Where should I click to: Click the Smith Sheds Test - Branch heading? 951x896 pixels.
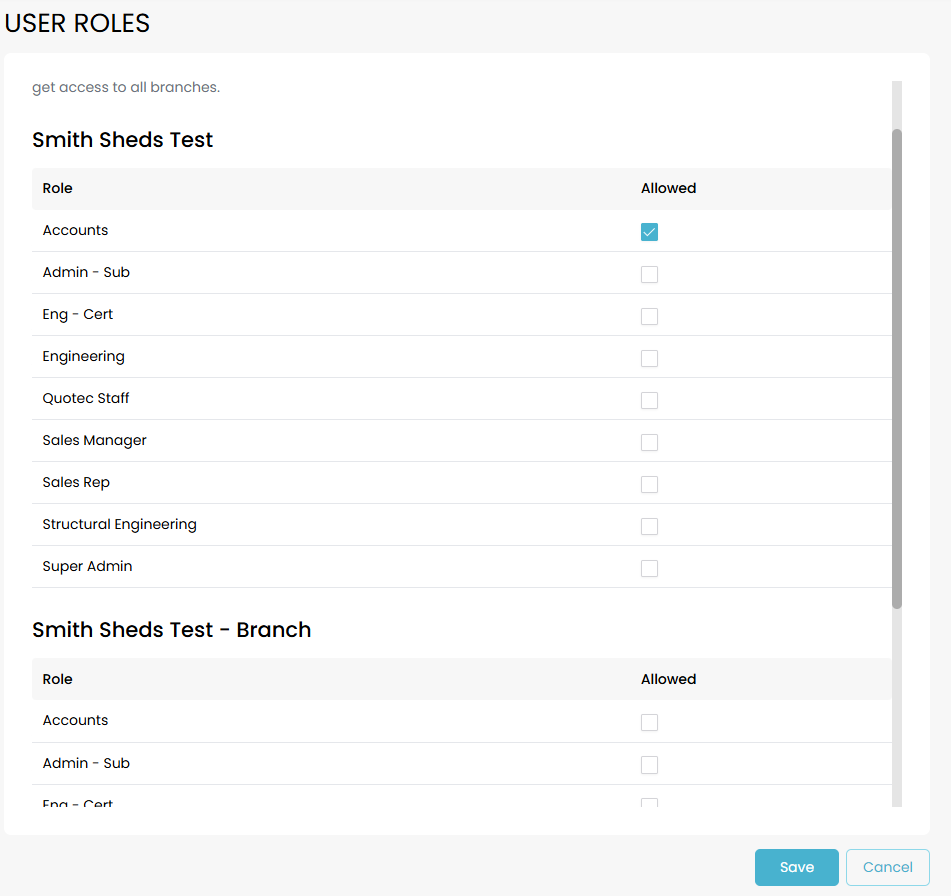tap(172, 630)
